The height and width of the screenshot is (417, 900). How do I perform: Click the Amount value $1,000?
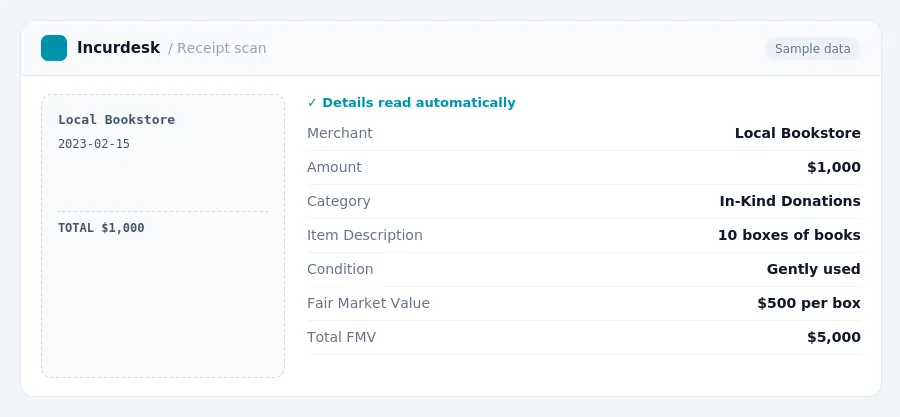click(x=833, y=167)
